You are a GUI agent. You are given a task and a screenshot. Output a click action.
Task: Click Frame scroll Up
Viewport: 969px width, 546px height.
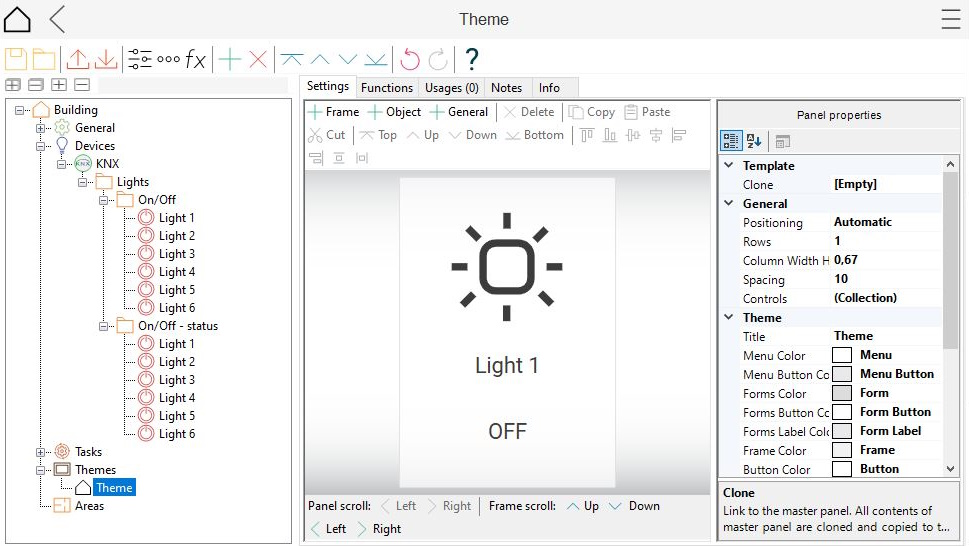point(583,506)
